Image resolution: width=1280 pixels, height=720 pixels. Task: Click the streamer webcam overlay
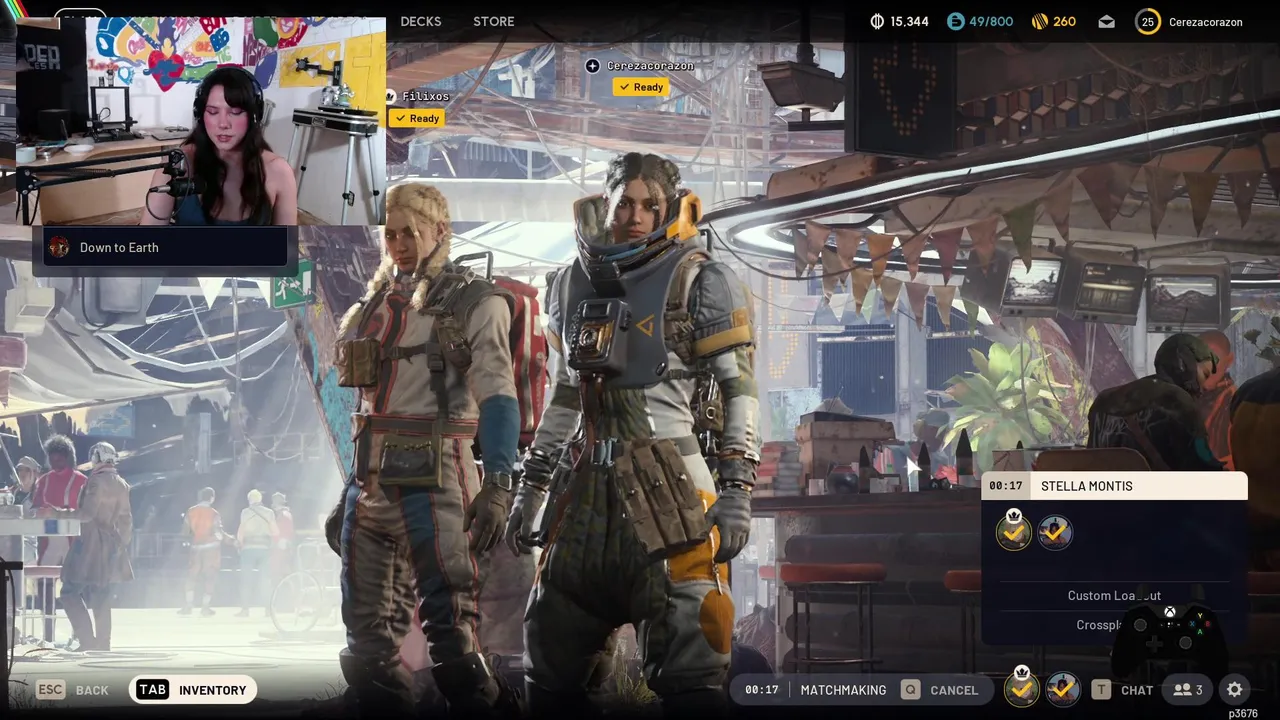point(200,120)
